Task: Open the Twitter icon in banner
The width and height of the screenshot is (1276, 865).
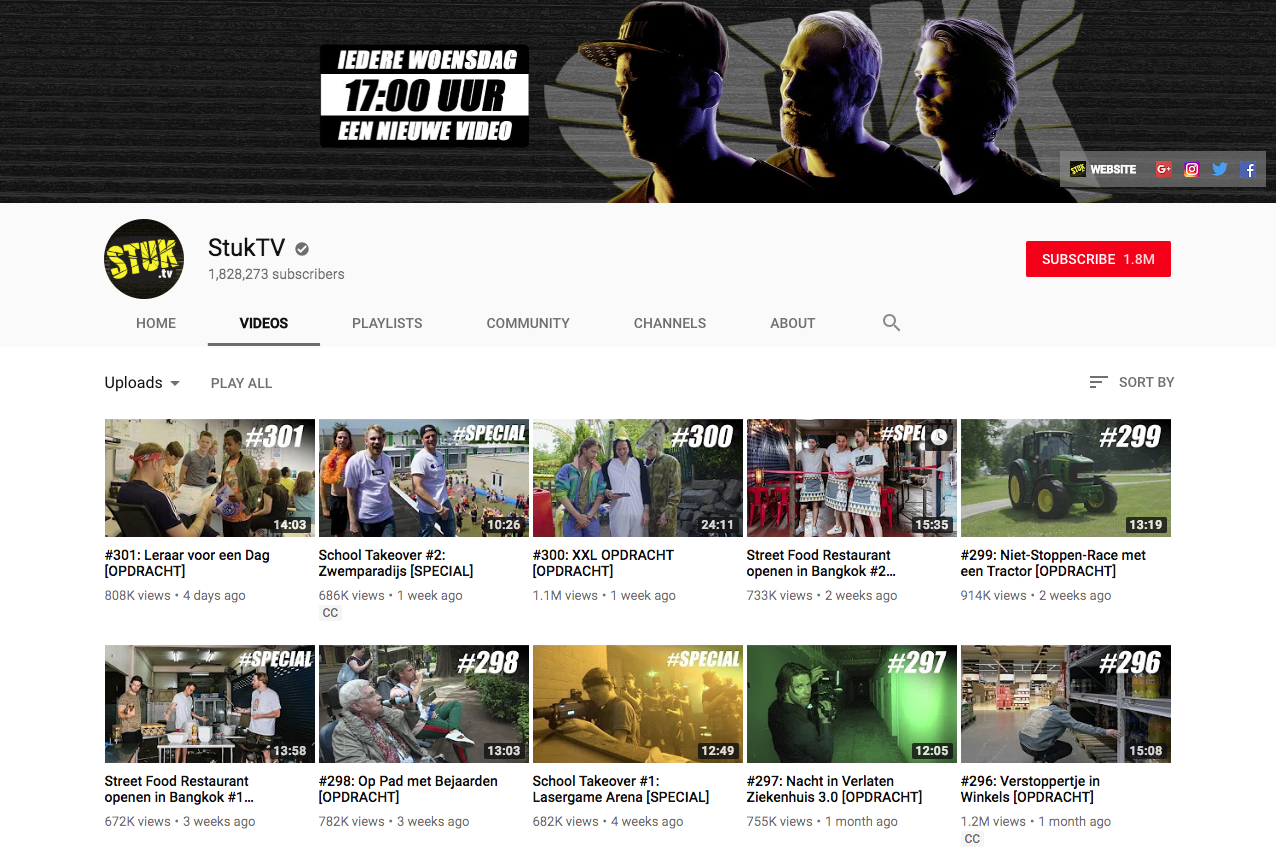Action: pos(1219,170)
